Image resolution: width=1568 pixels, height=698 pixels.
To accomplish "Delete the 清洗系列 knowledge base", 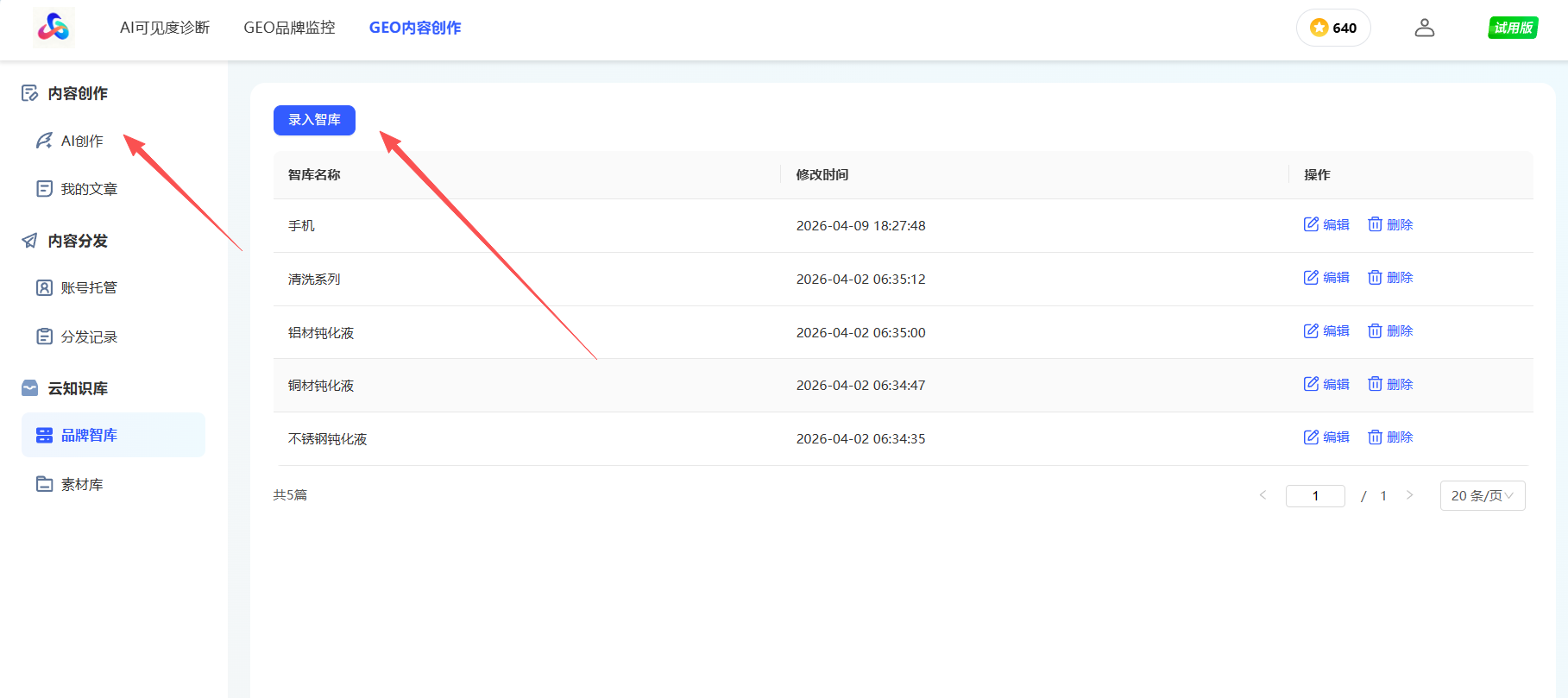I will click(x=1390, y=278).
